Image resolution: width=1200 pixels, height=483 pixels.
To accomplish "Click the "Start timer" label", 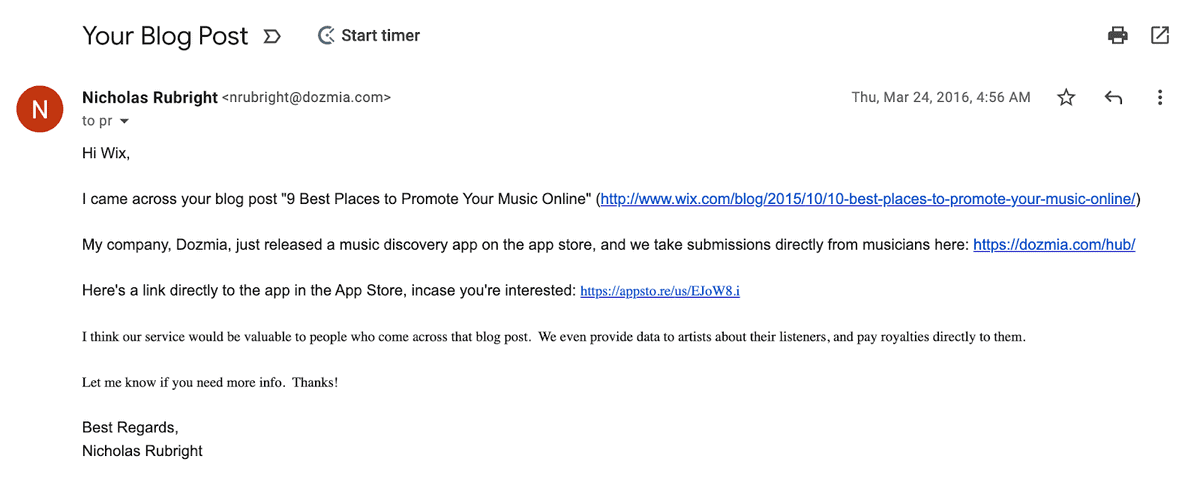I will tap(381, 36).
